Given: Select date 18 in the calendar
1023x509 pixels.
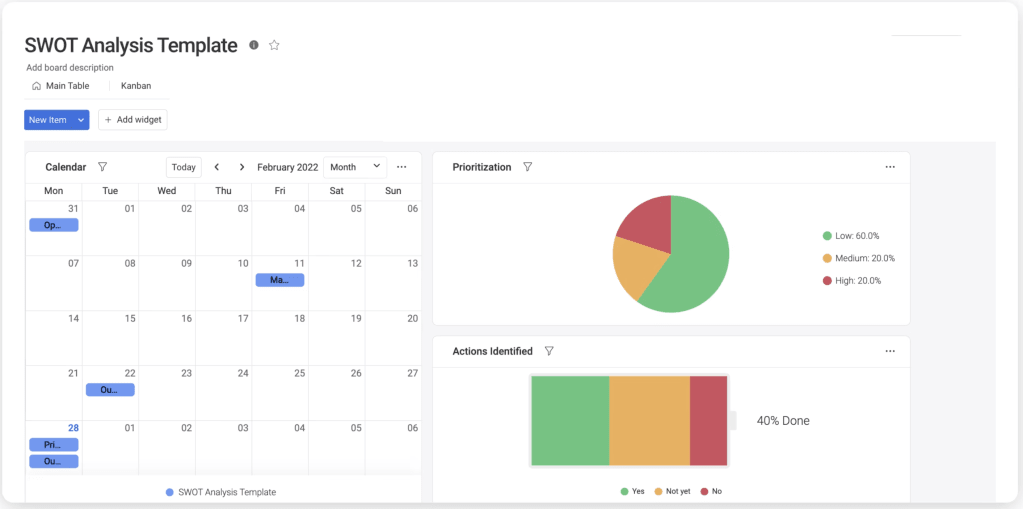Looking at the screenshot, I should coord(299,318).
